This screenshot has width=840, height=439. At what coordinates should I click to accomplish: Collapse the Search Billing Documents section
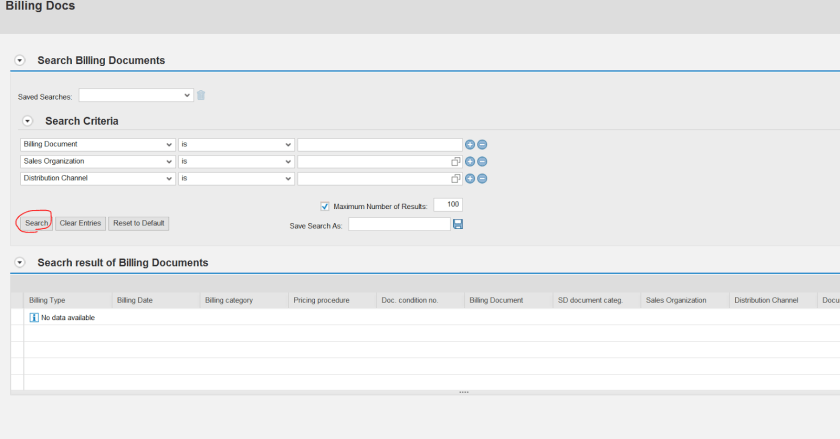pos(20,61)
